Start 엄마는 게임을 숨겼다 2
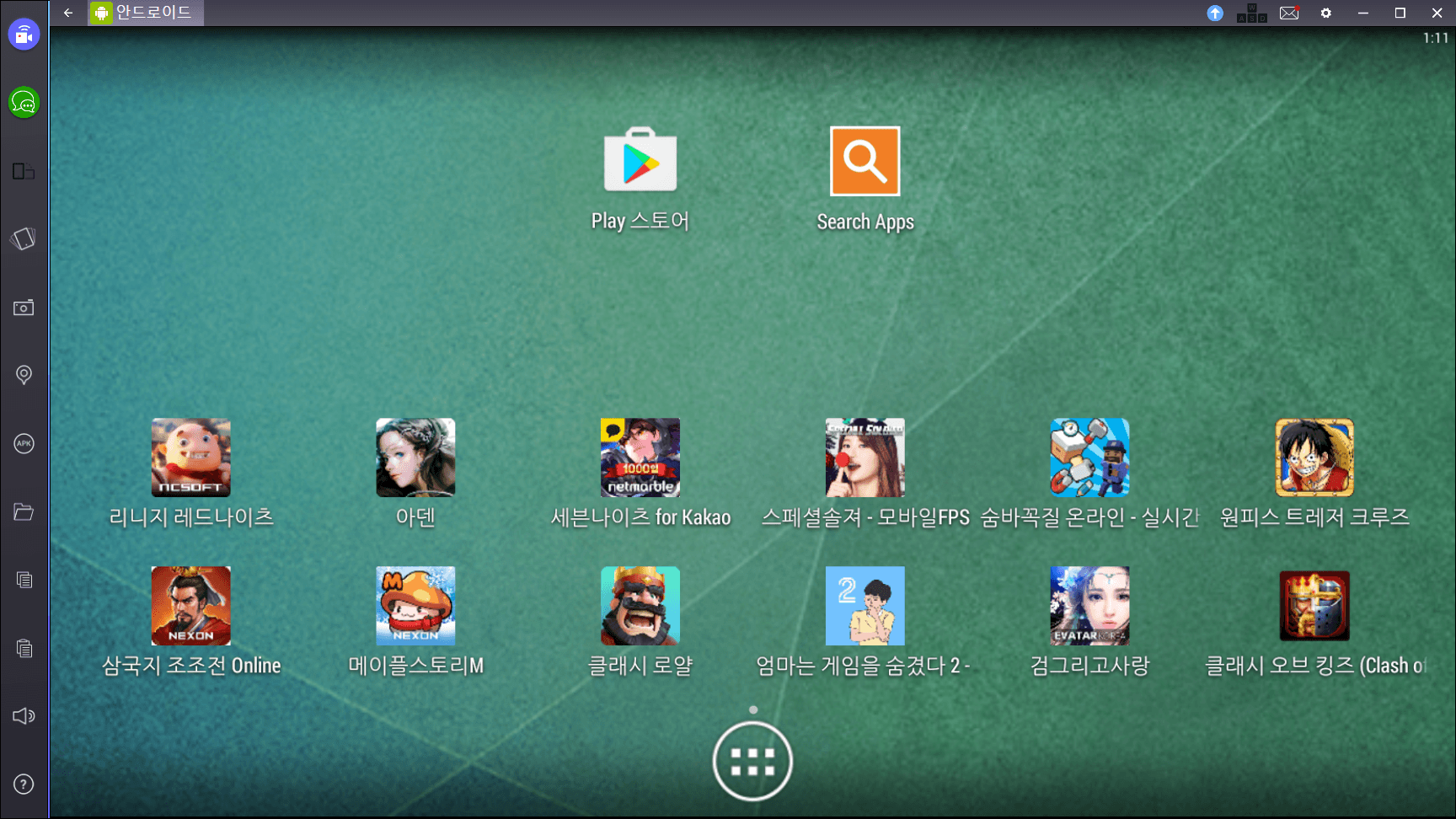Screen dimensions: 1456x819 (x=865, y=606)
